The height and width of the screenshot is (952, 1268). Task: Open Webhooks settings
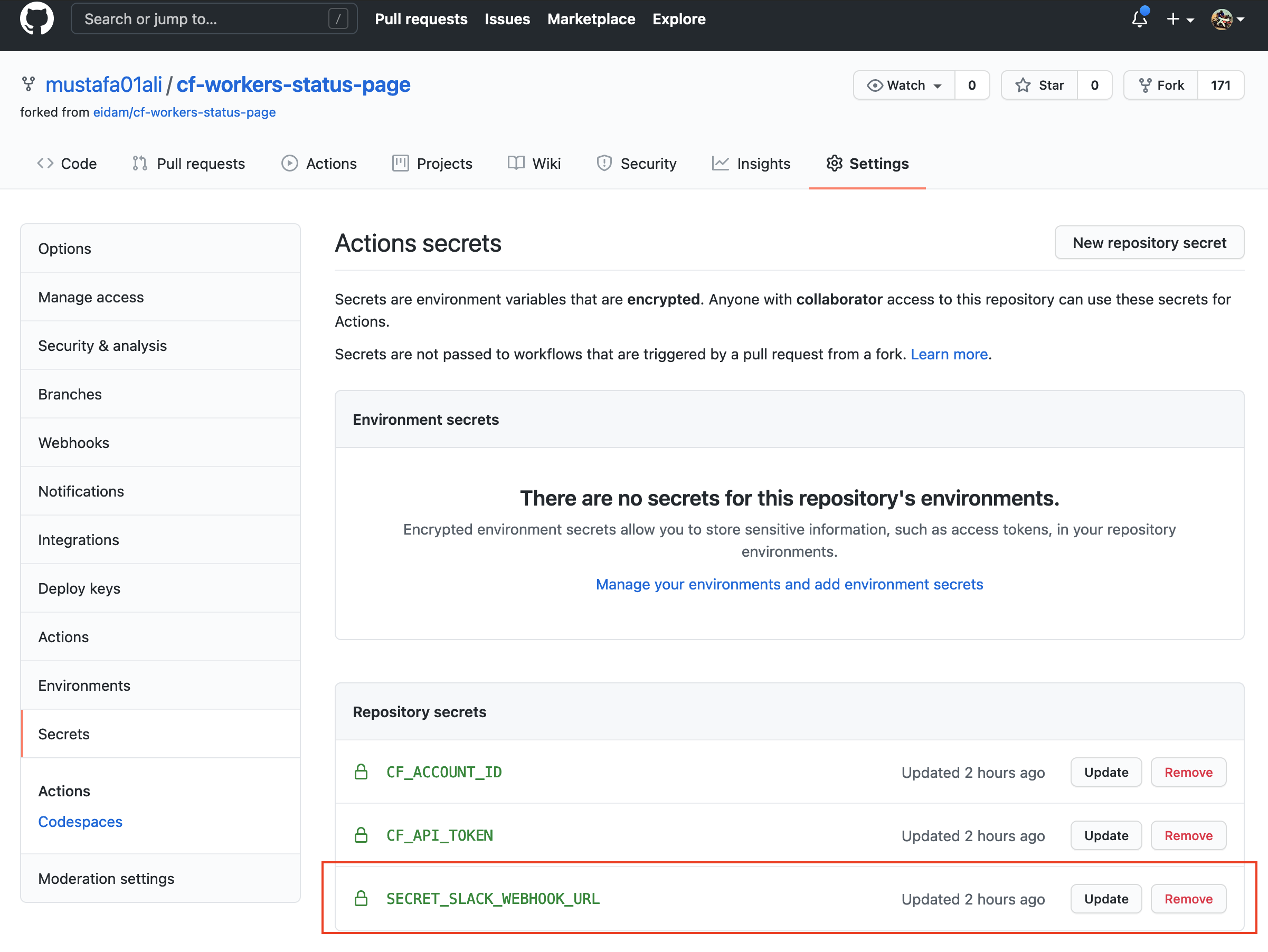160,443
